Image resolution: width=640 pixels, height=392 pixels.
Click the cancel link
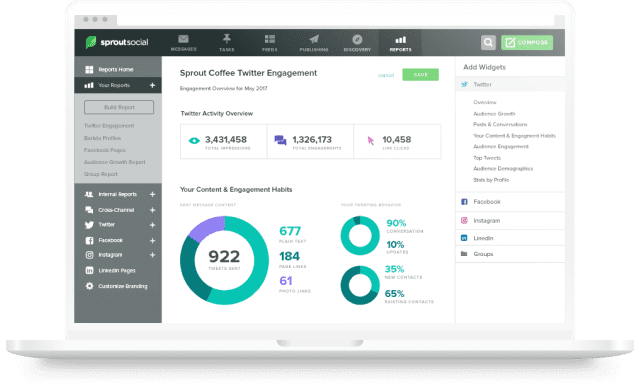[386, 75]
